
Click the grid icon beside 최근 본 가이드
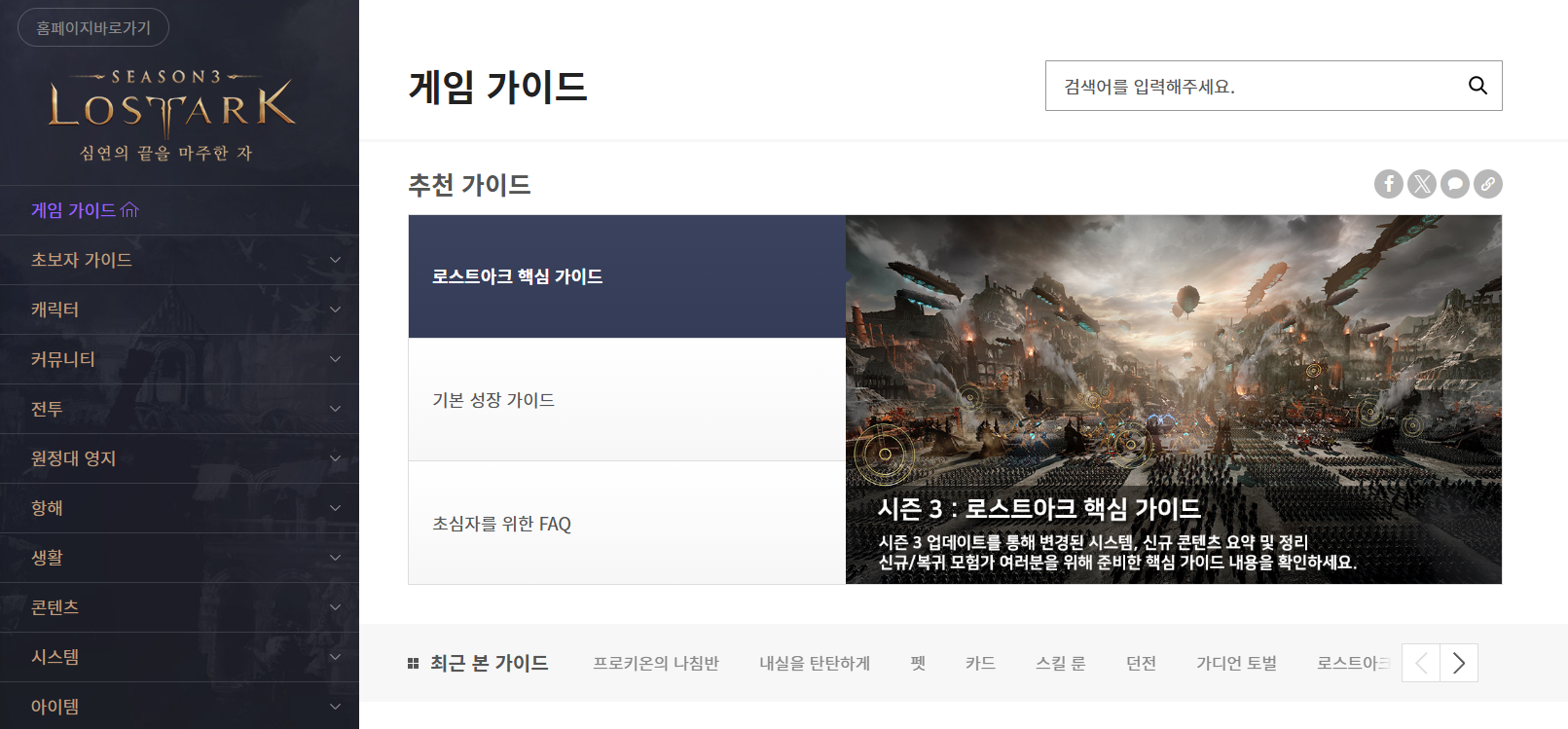413,663
